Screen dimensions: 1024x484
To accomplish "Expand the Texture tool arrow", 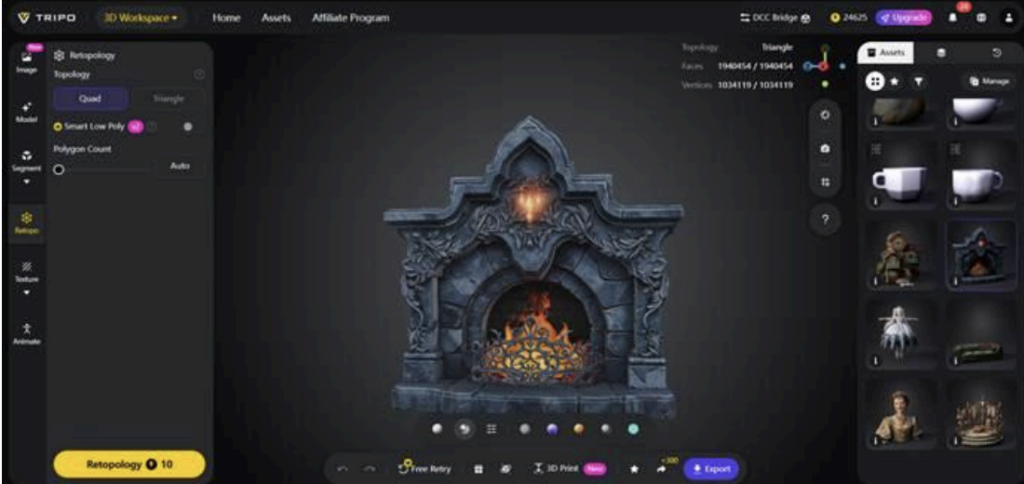I will 27,293.
